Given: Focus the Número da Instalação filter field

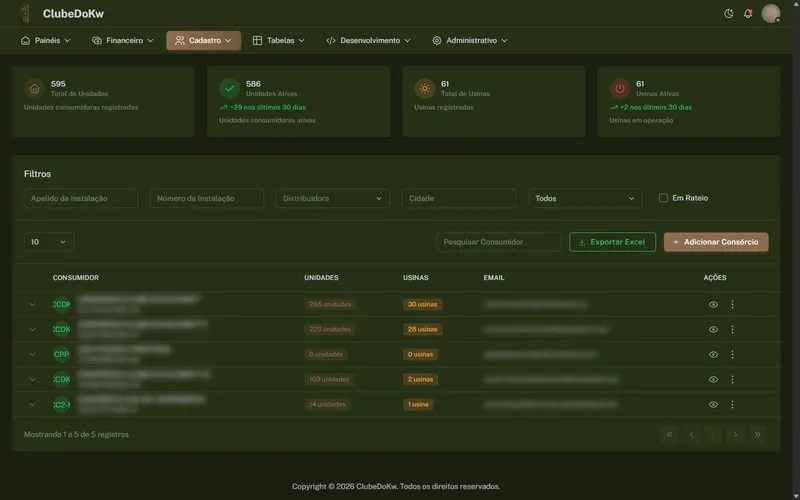Looking at the screenshot, I should click(207, 198).
